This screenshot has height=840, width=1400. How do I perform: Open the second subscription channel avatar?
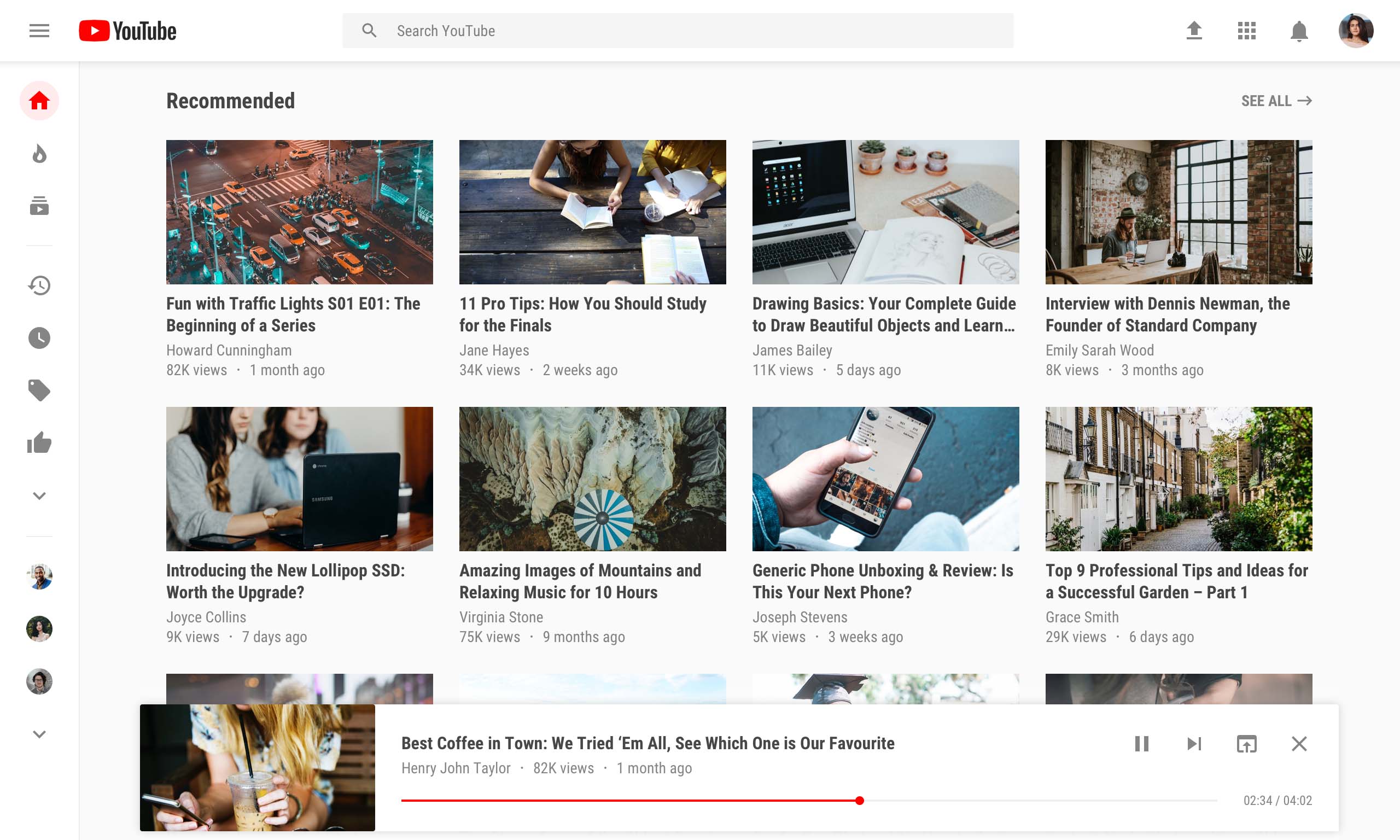point(39,629)
